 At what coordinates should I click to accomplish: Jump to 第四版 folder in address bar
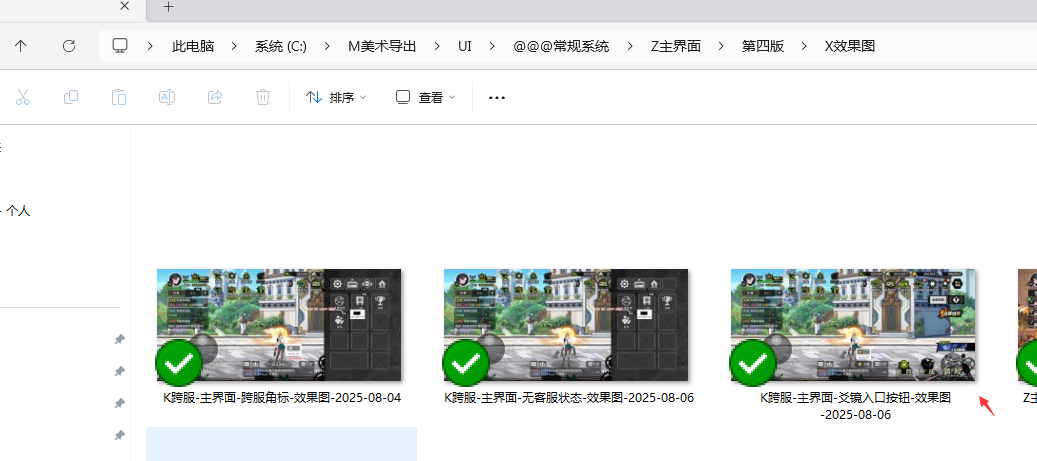click(x=762, y=46)
